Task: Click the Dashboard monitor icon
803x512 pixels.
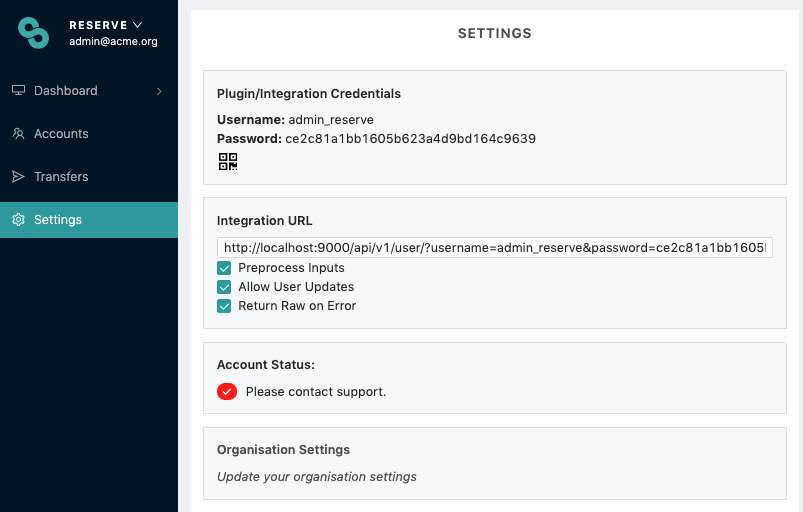Action: click(18, 91)
